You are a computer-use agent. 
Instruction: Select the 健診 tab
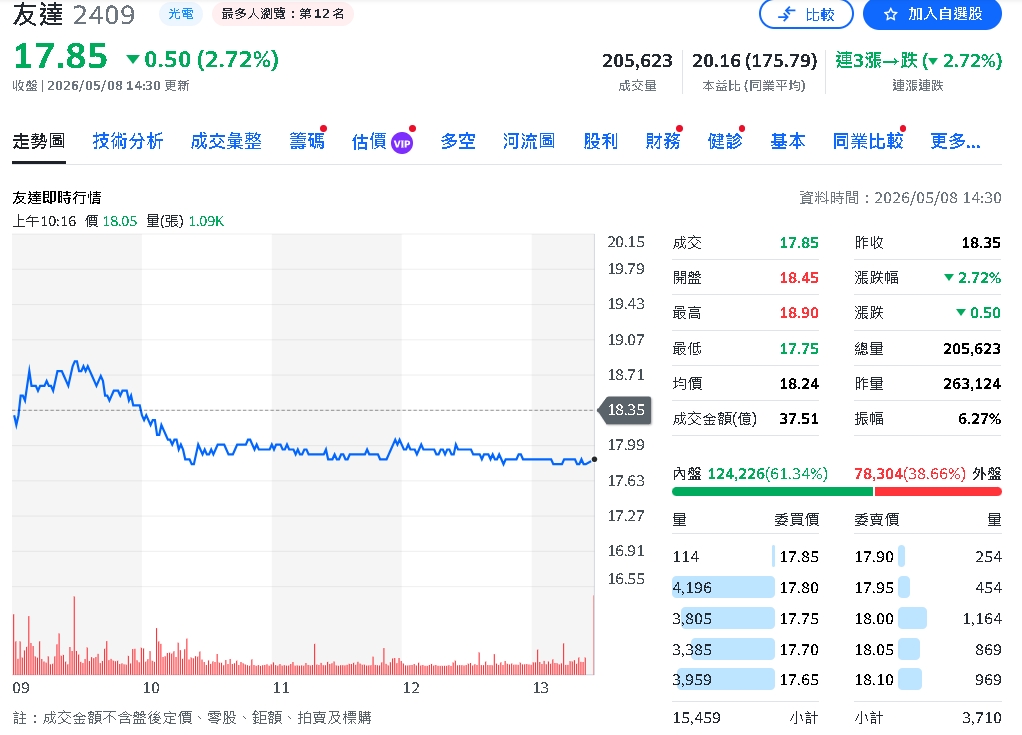(725, 141)
